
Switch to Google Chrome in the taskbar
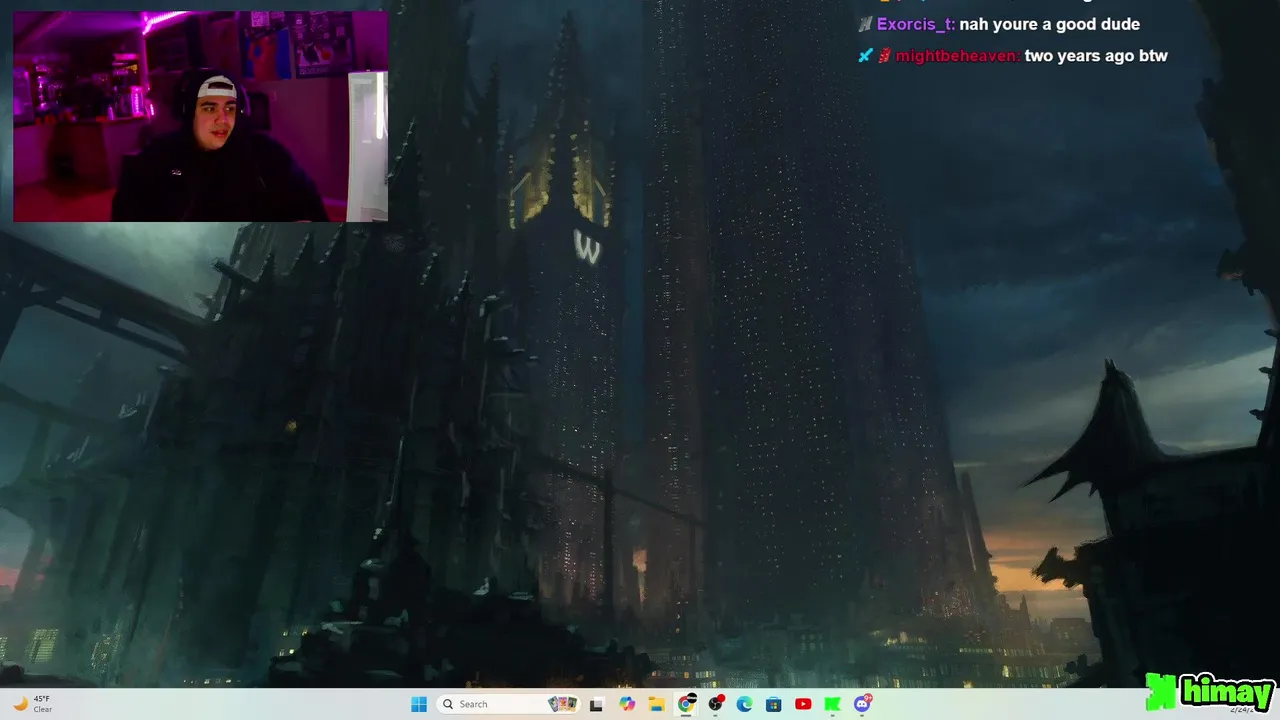coord(686,704)
